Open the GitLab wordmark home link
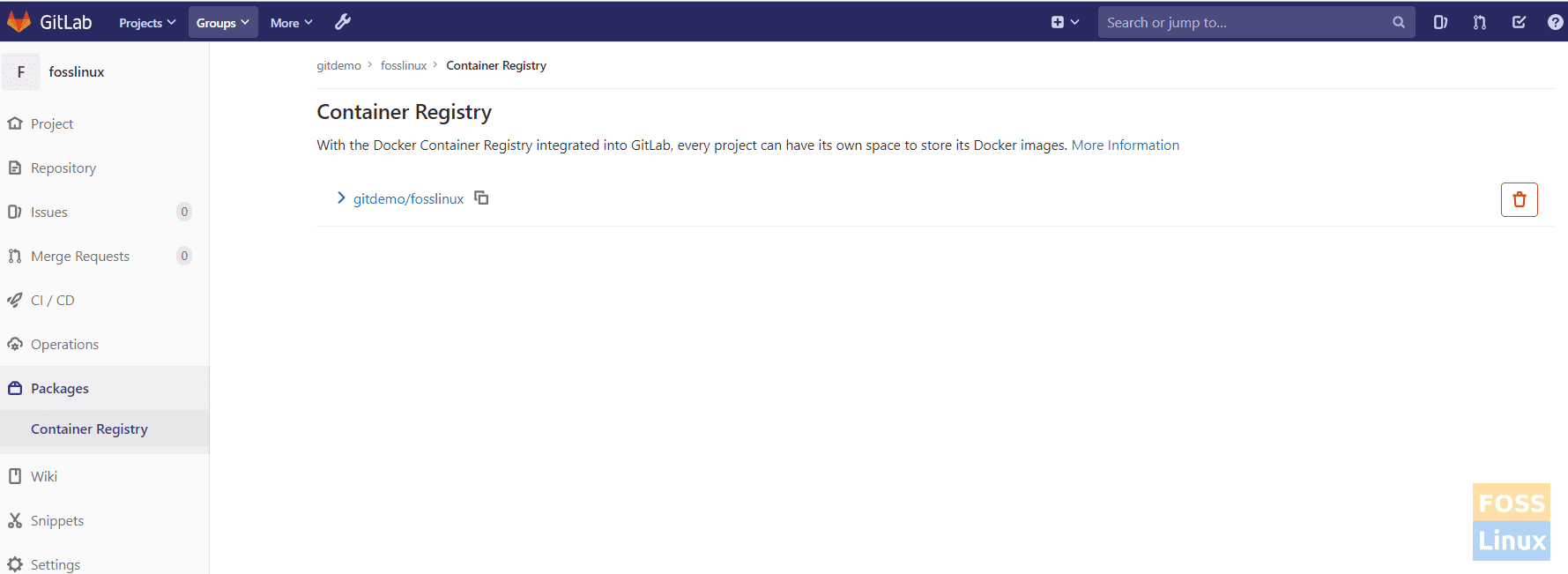The height and width of the screenshot is (574, 1568). [66, 22]
